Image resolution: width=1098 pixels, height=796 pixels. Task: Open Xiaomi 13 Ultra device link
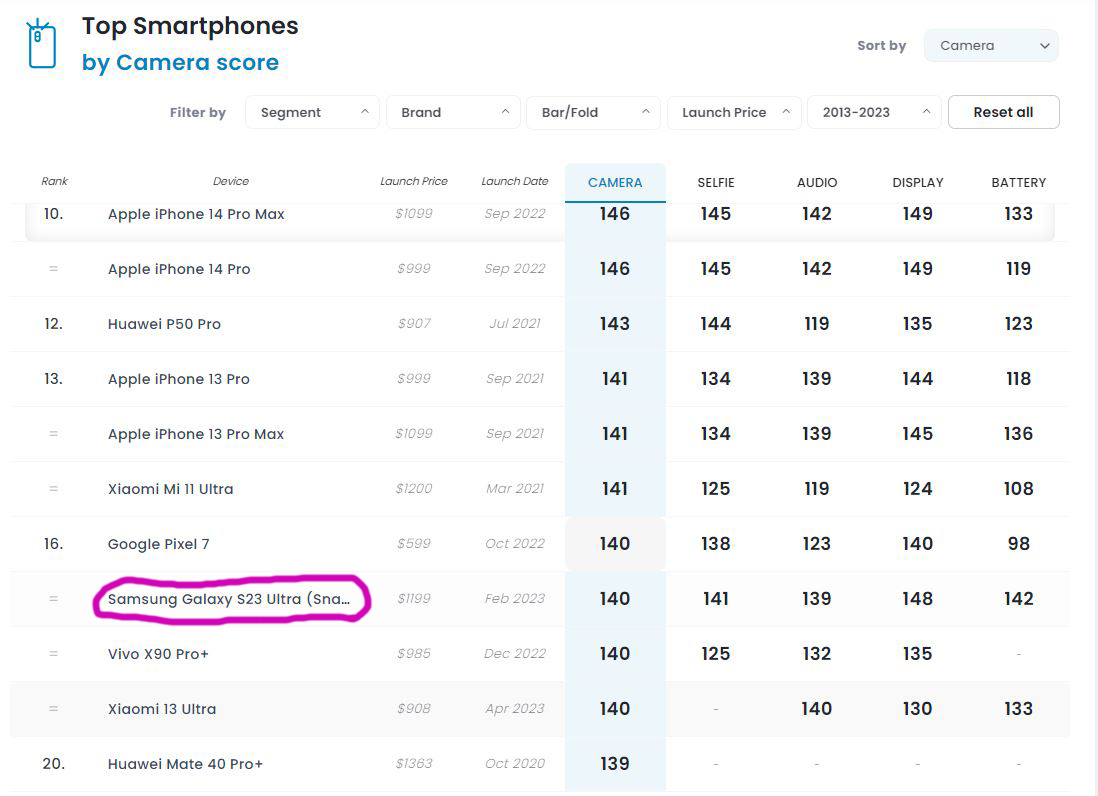click(162, 709)
